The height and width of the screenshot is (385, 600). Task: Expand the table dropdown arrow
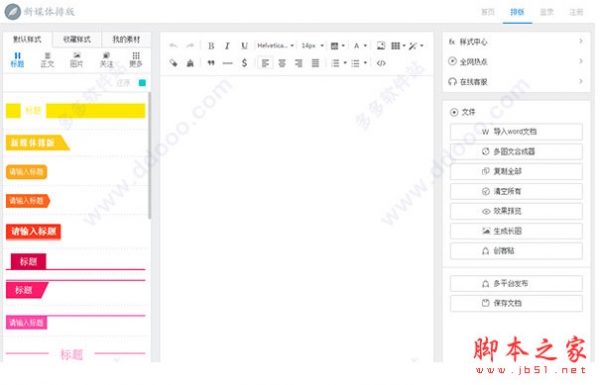coord(404,46)
